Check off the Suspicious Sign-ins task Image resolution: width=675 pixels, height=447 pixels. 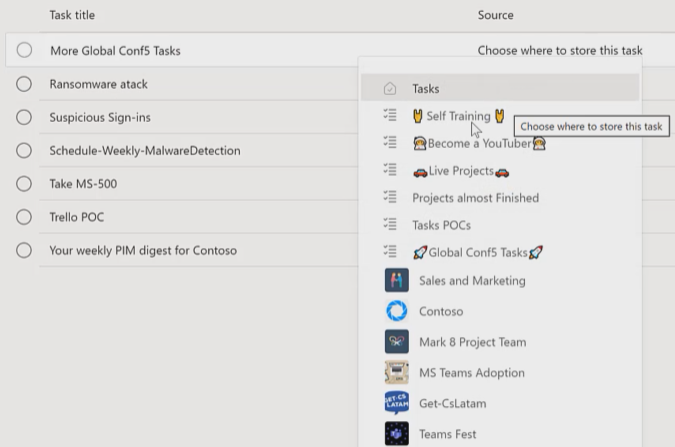click(24, 117)
